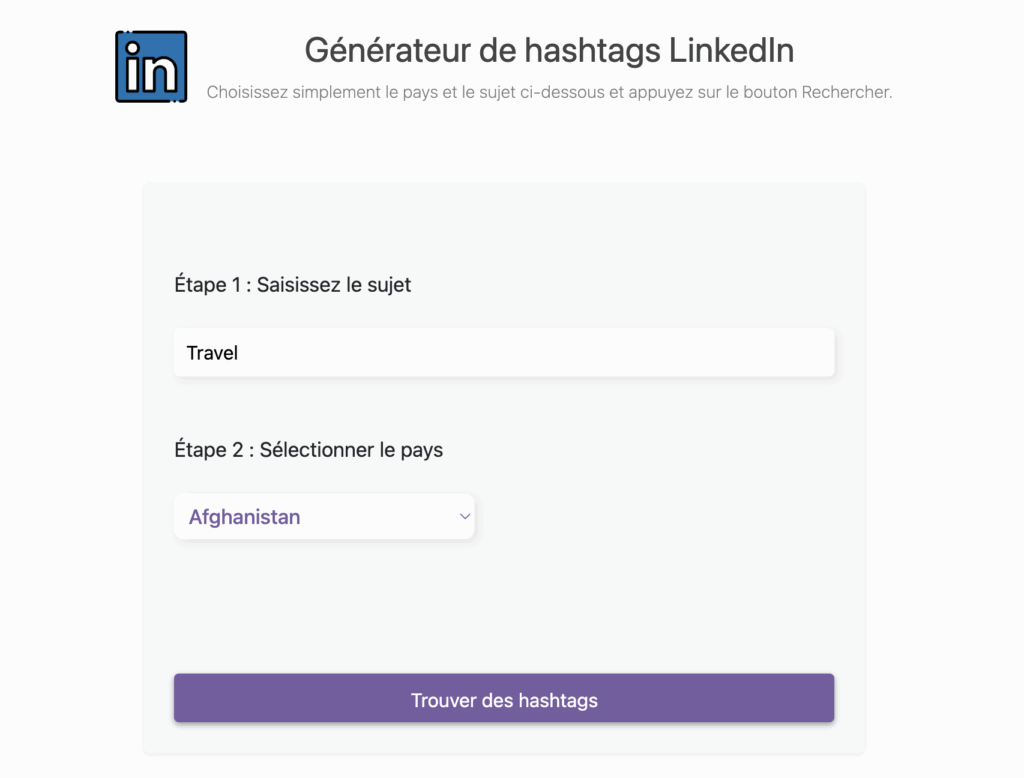Open the country dropdown
This screenshot has width=1024, height=778.
[x=324, y=517]
